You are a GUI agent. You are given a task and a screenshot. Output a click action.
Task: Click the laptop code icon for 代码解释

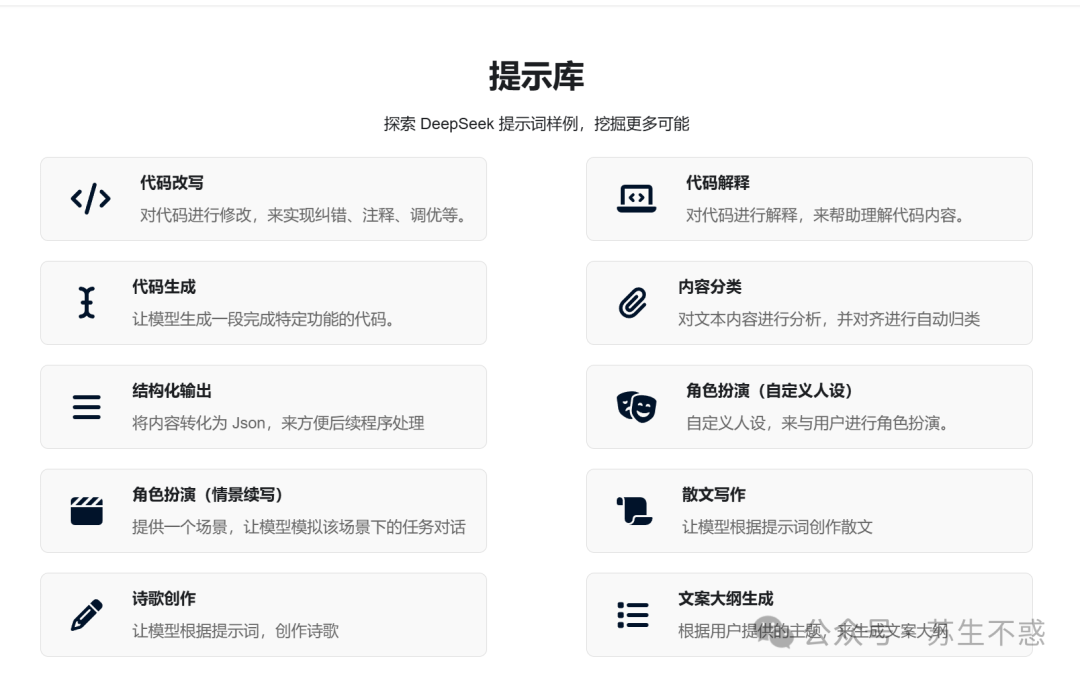tap(636, 198)
